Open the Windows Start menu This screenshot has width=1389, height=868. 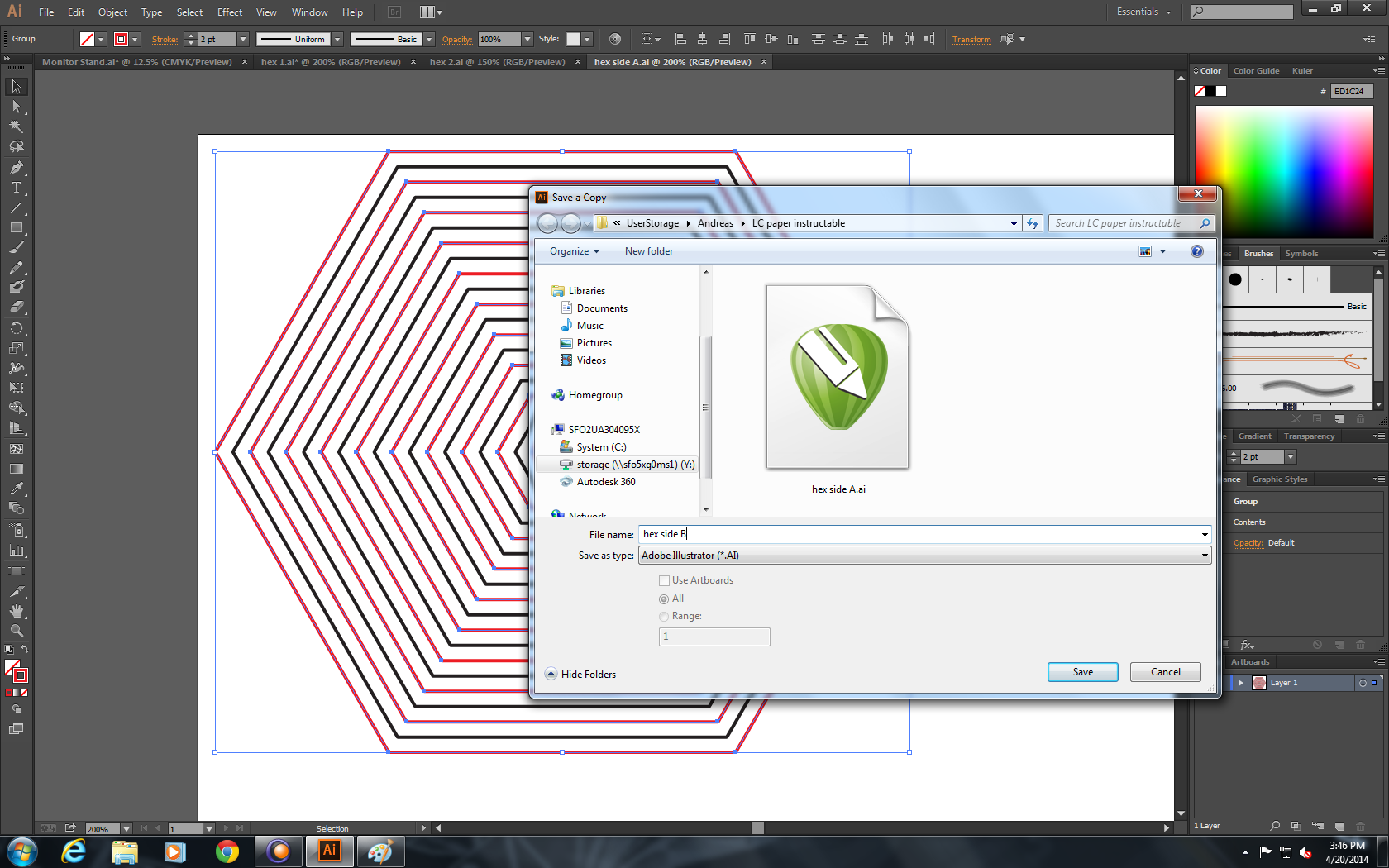(21, 851)
